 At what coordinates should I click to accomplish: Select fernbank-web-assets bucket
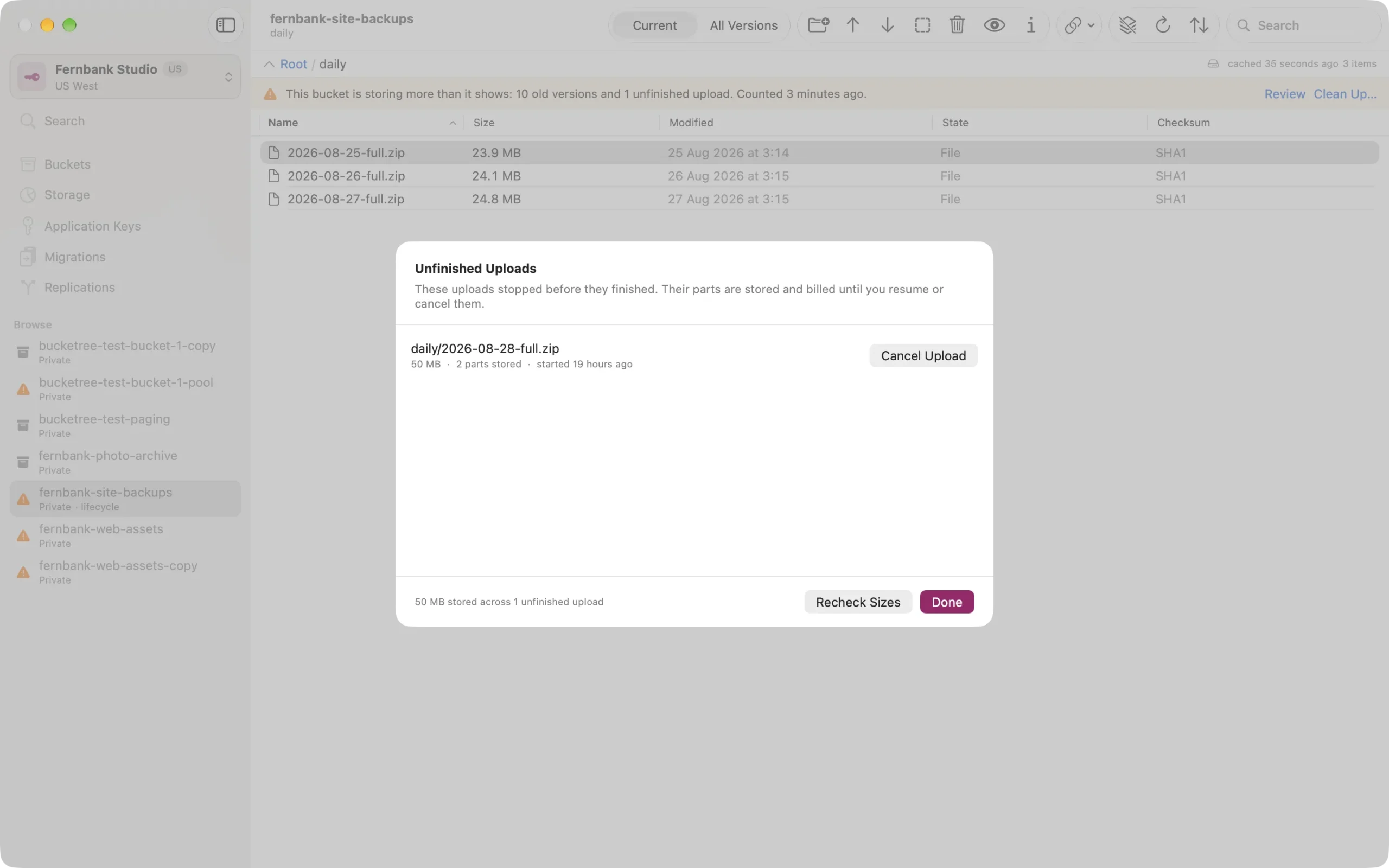[125, 535]
